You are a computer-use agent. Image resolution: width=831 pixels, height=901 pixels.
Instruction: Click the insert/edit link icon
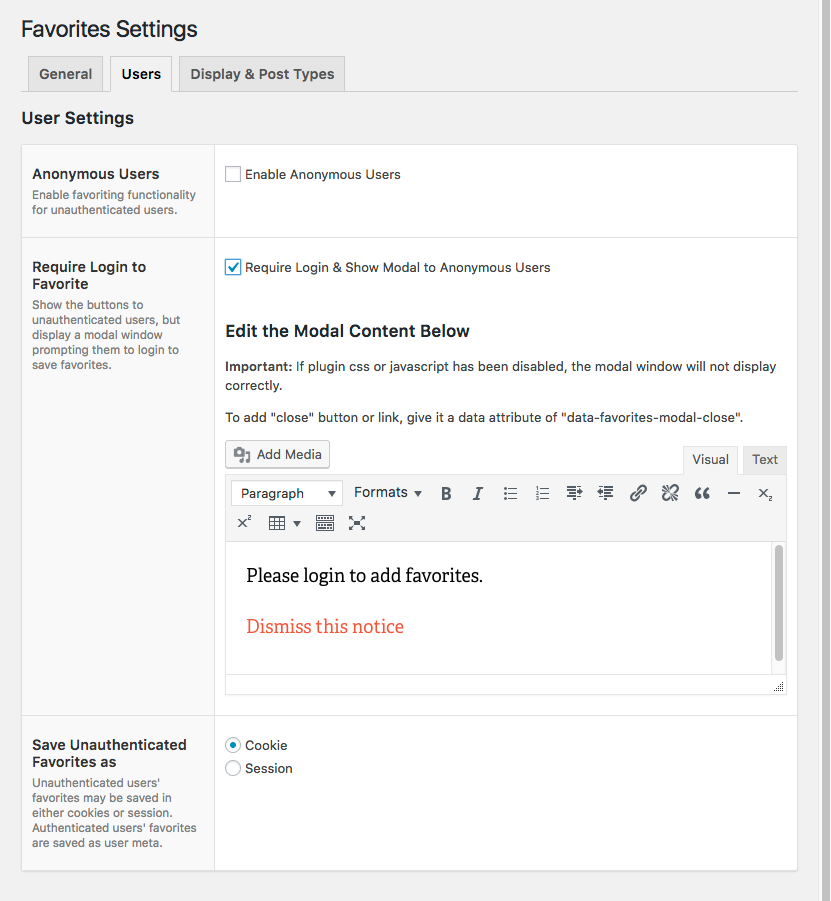(x=638, y=493)
